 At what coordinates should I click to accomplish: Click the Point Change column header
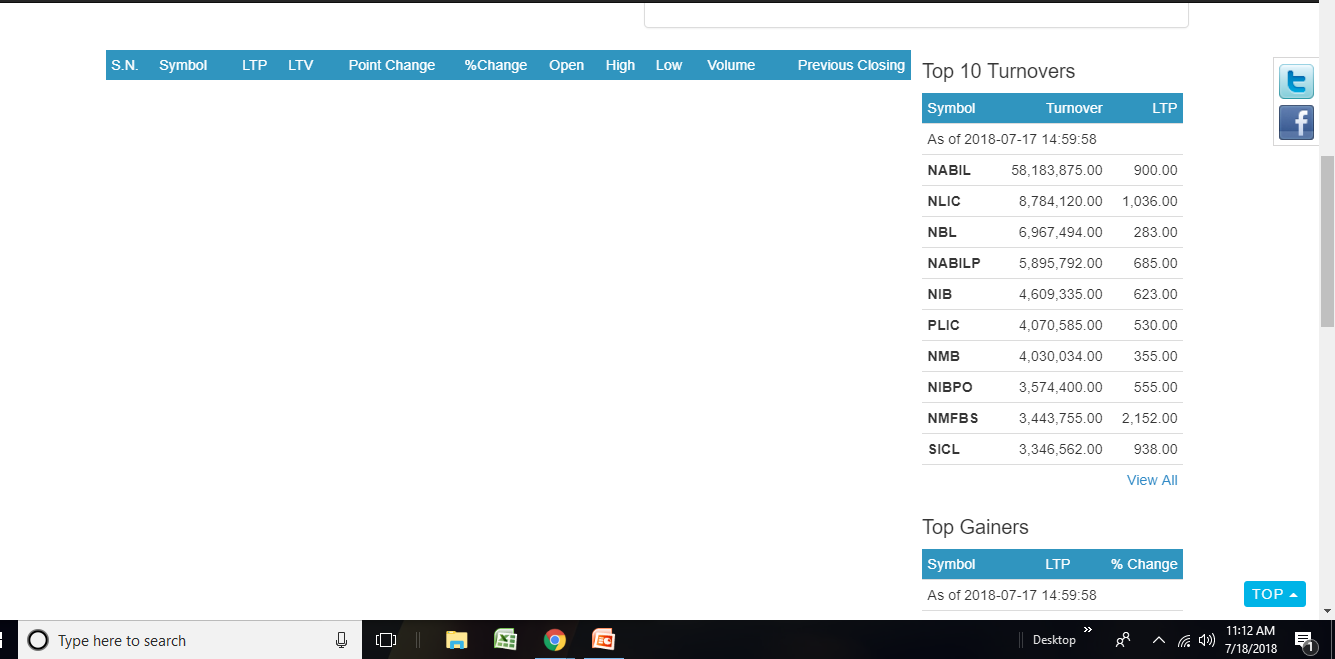pos(391,65)
